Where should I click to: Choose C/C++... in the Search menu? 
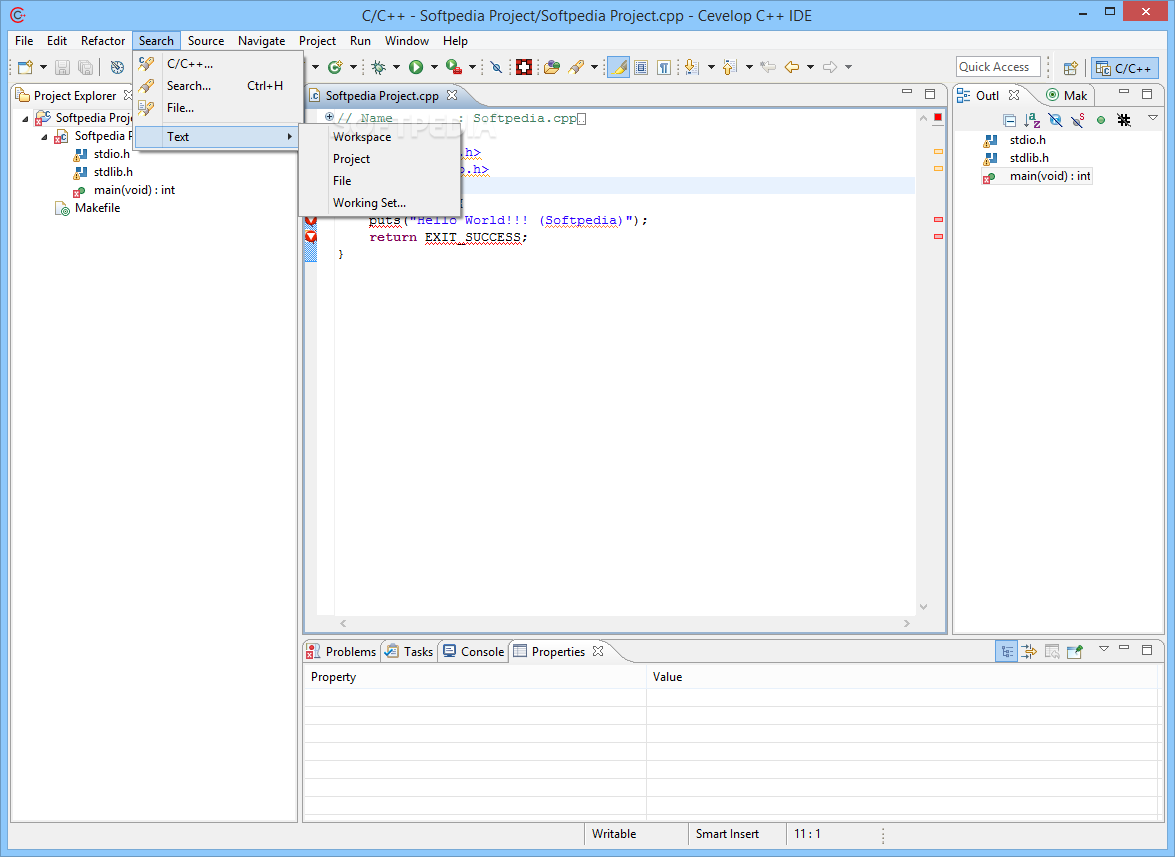click(219, 64)
